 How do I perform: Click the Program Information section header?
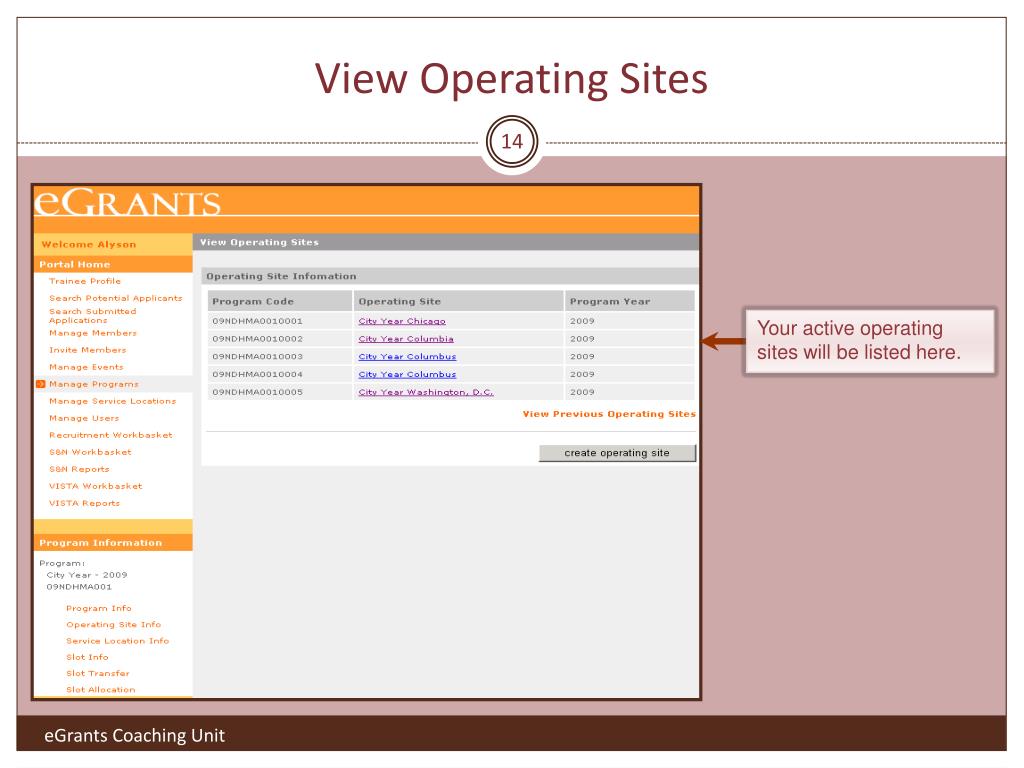point(113,543)
